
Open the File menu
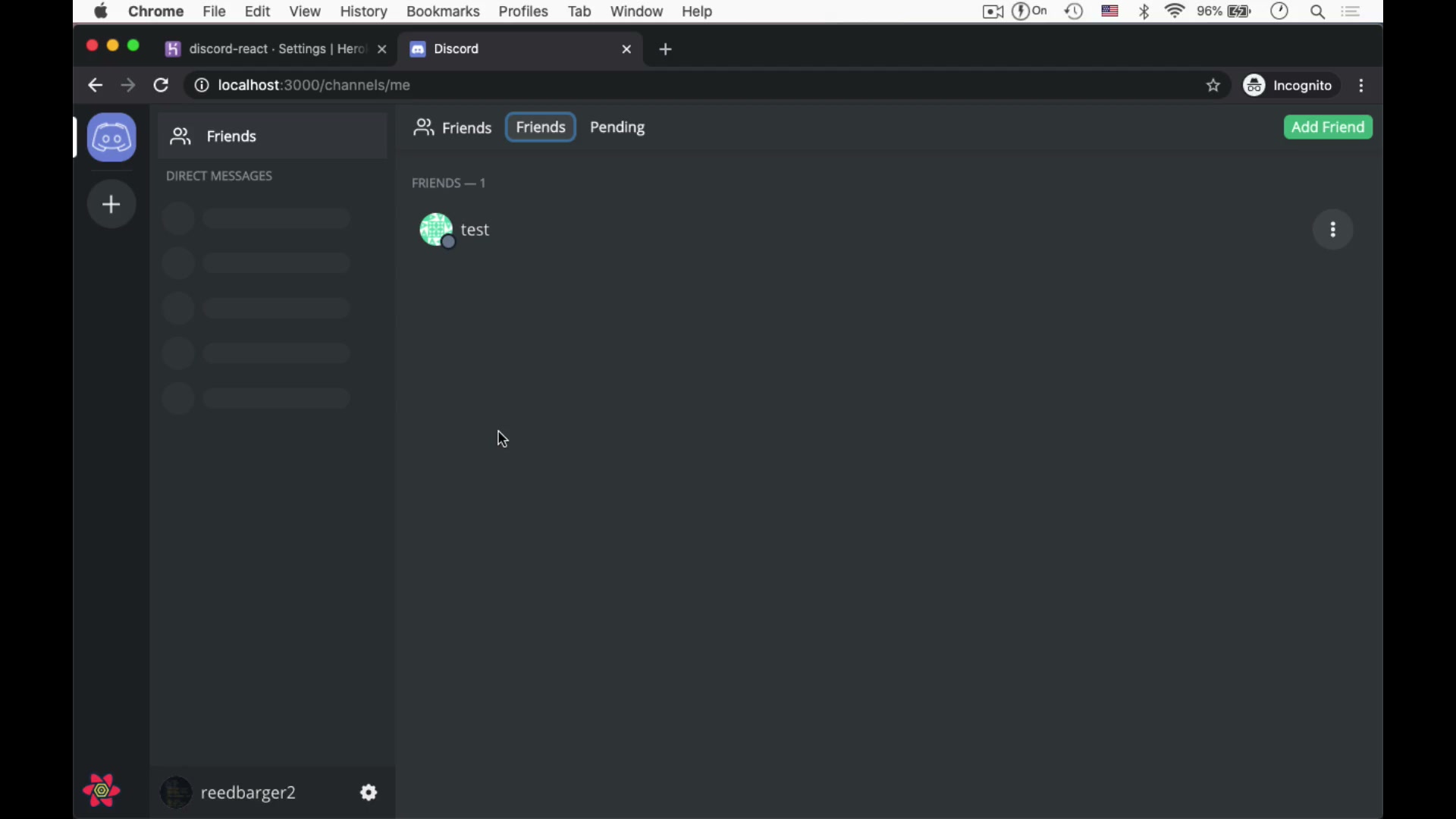click(x=214, y=11)
